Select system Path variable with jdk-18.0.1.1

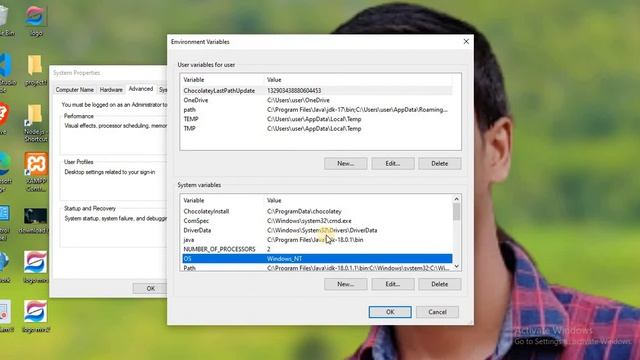317,268
